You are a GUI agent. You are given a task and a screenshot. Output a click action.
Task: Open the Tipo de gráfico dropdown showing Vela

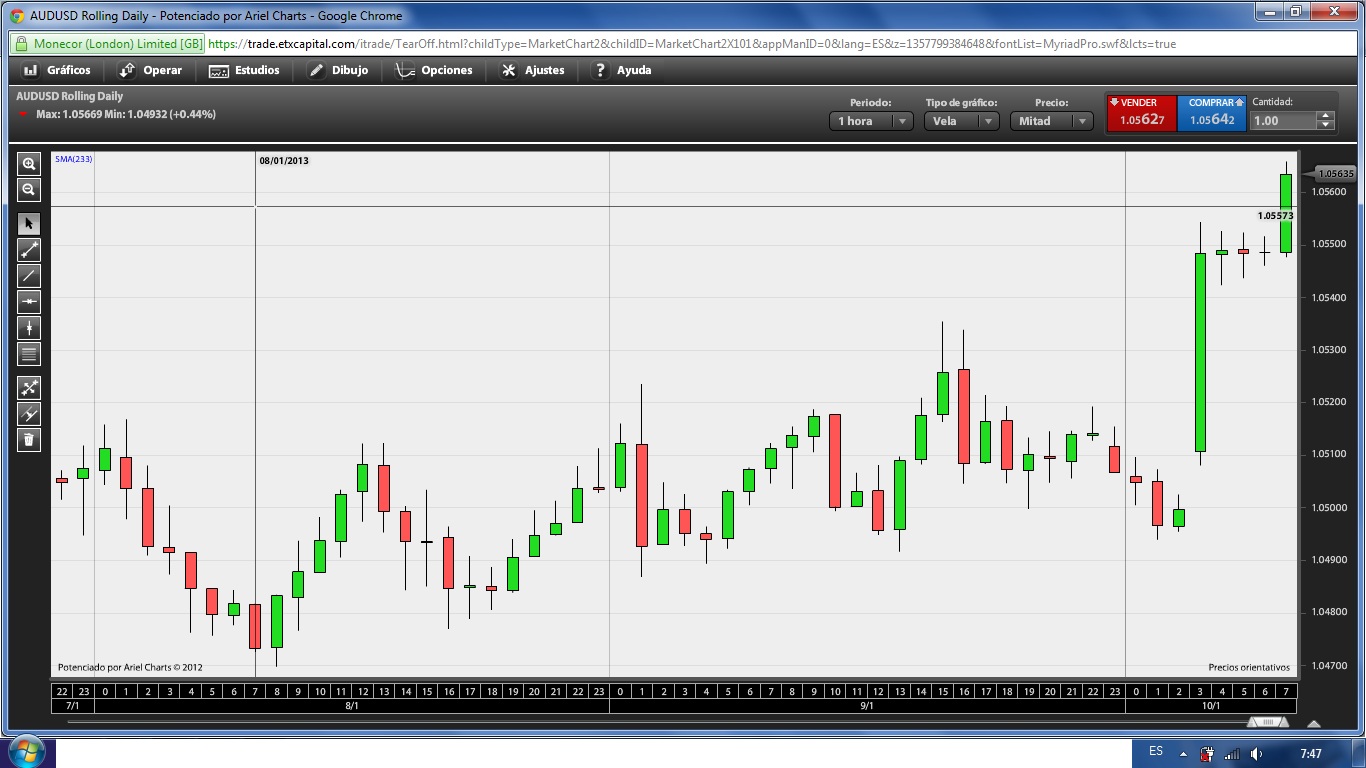[961, 121]
